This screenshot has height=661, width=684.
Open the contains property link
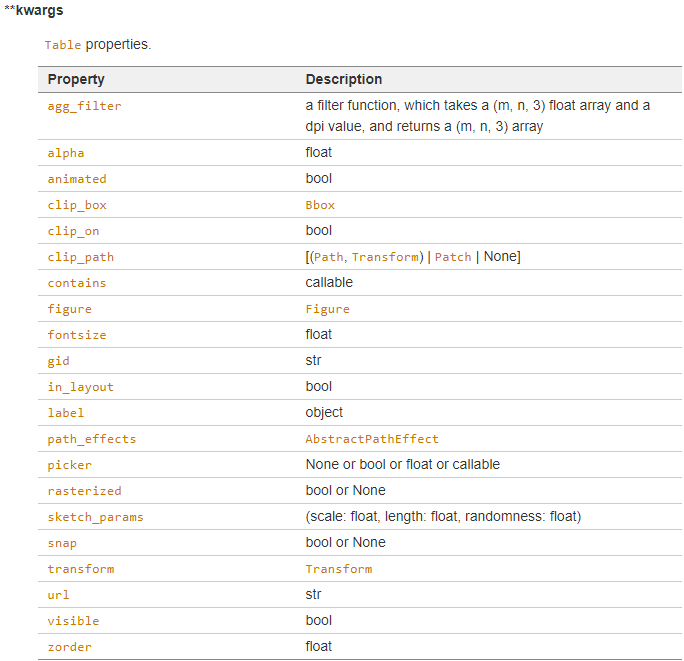click(77, 283)
